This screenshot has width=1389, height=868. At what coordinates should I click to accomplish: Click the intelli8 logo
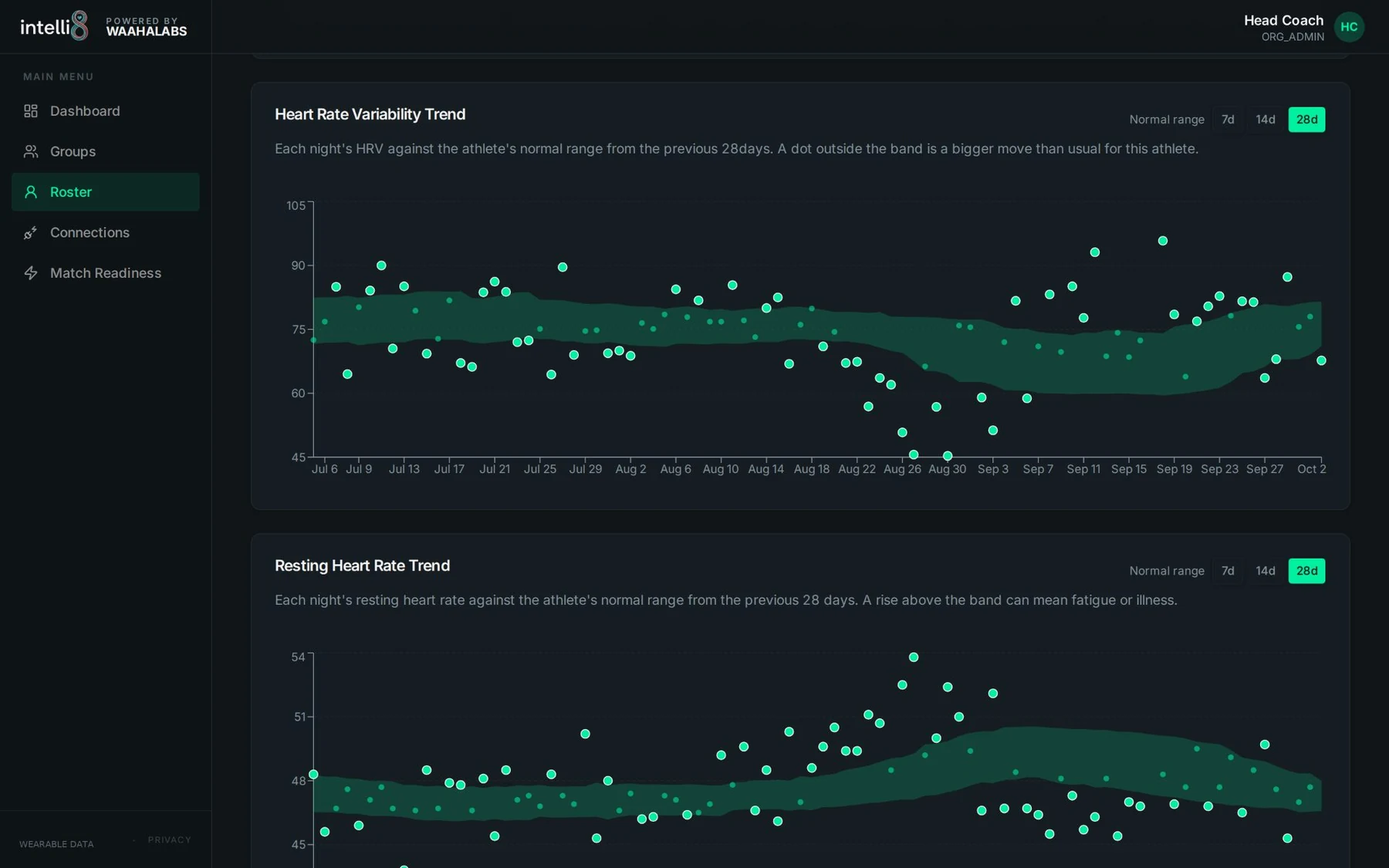pos(54,26)
